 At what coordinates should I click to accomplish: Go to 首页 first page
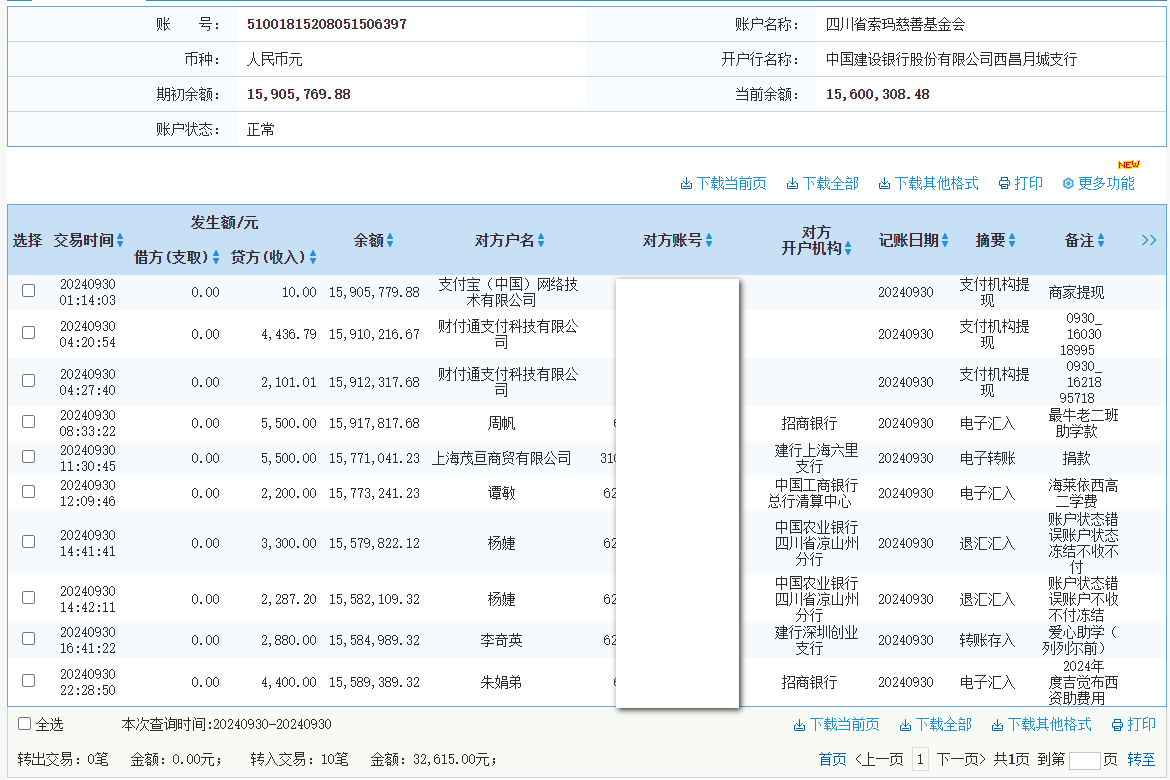[x=832, y=760]
